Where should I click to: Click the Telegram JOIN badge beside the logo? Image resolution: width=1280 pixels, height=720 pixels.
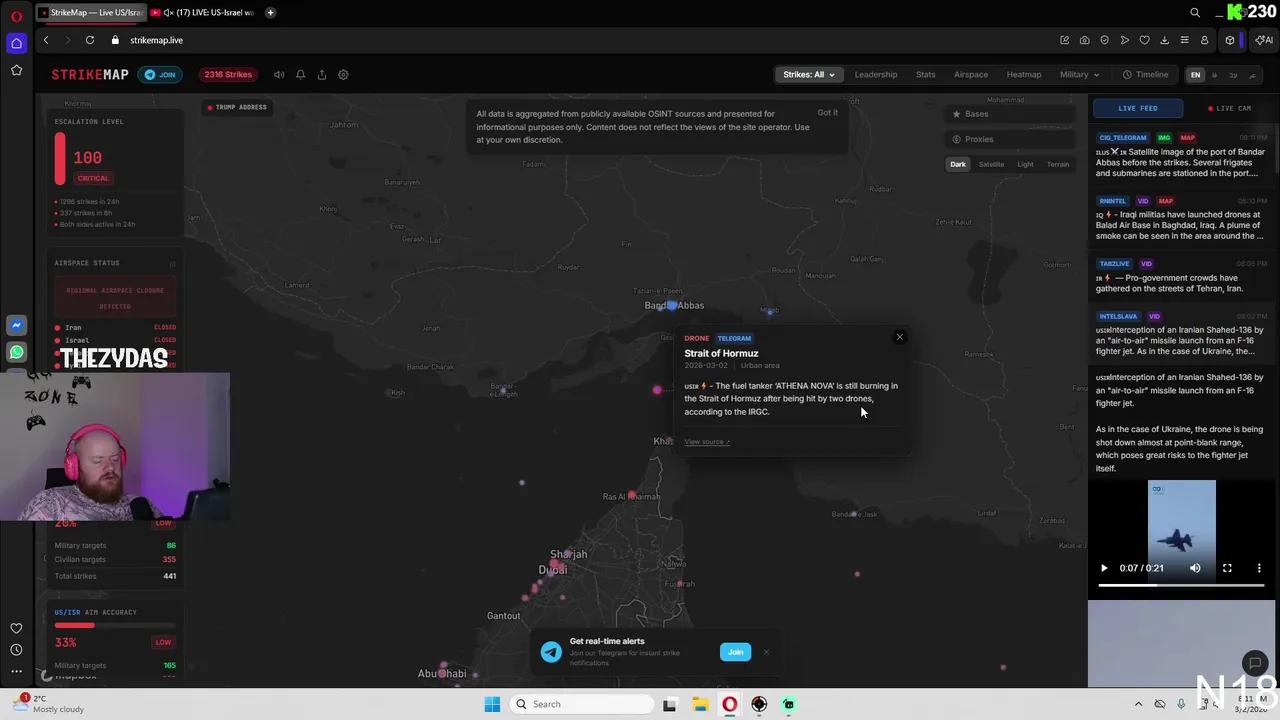[x=160, y=75]
